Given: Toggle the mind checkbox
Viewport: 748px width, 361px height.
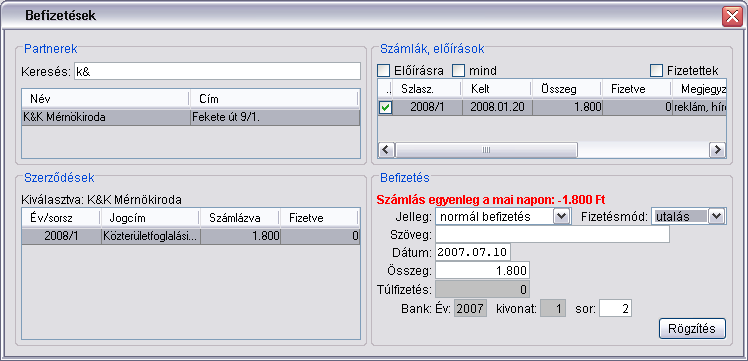Looking at the screenshot, I should [458, 71].
